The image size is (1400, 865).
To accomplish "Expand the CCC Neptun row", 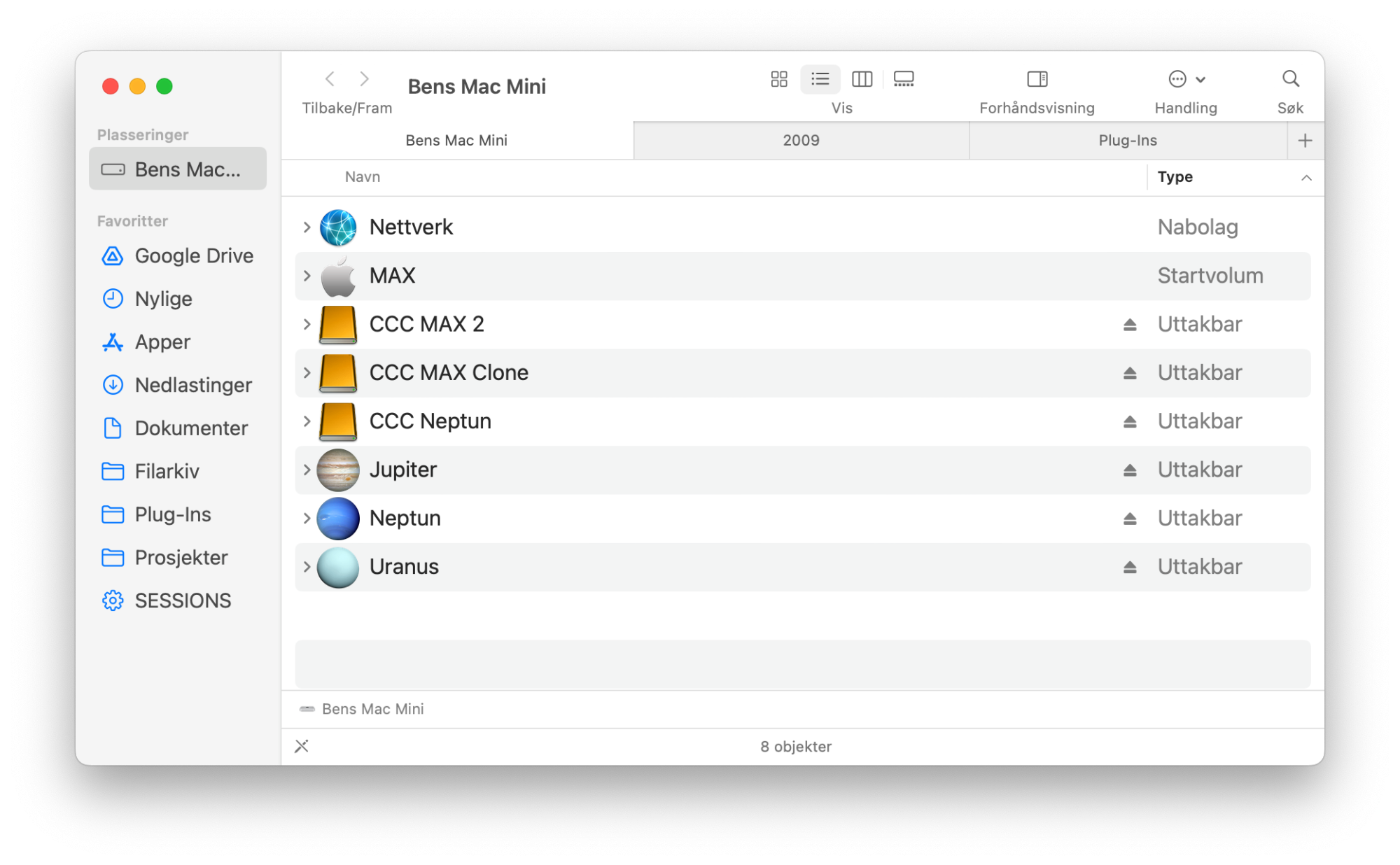I will pos(307,421).
